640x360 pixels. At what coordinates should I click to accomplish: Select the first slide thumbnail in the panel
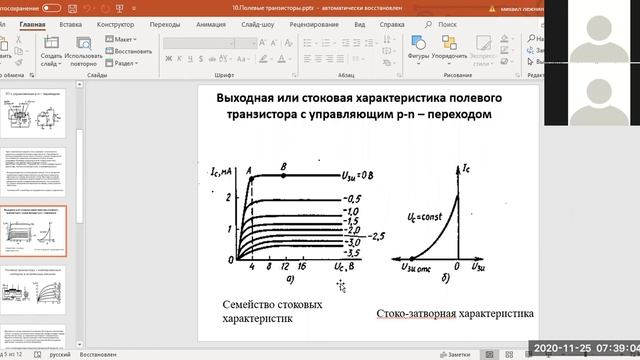click(x=33, y=113)
